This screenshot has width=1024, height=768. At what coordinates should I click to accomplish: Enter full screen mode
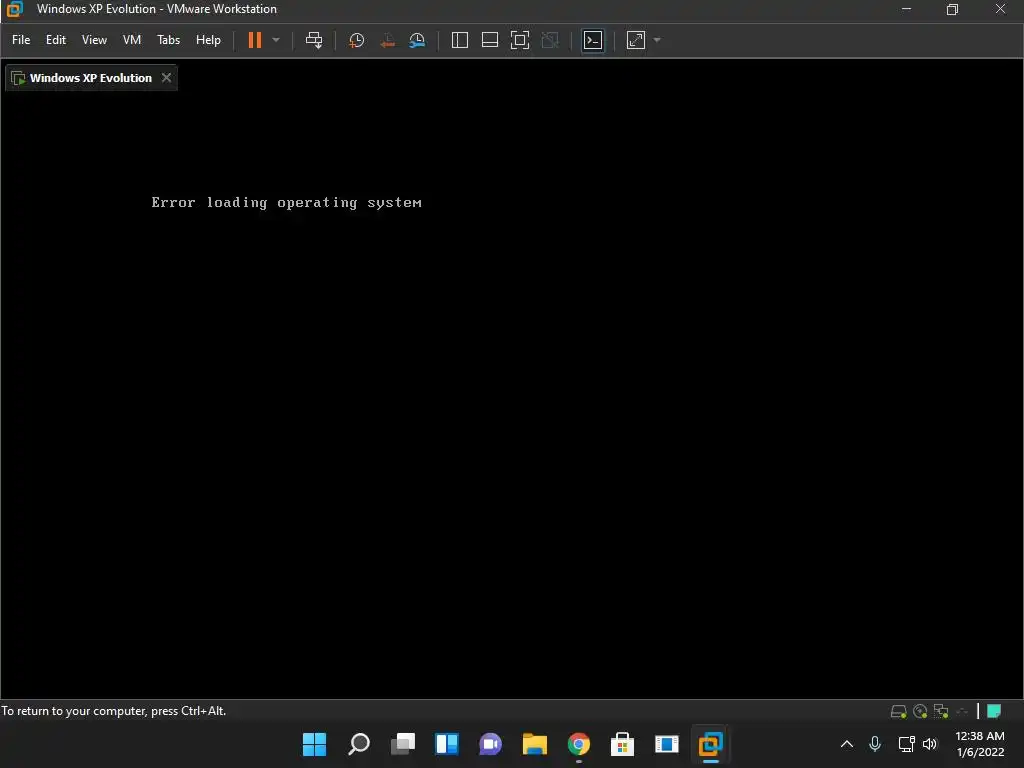520,40
